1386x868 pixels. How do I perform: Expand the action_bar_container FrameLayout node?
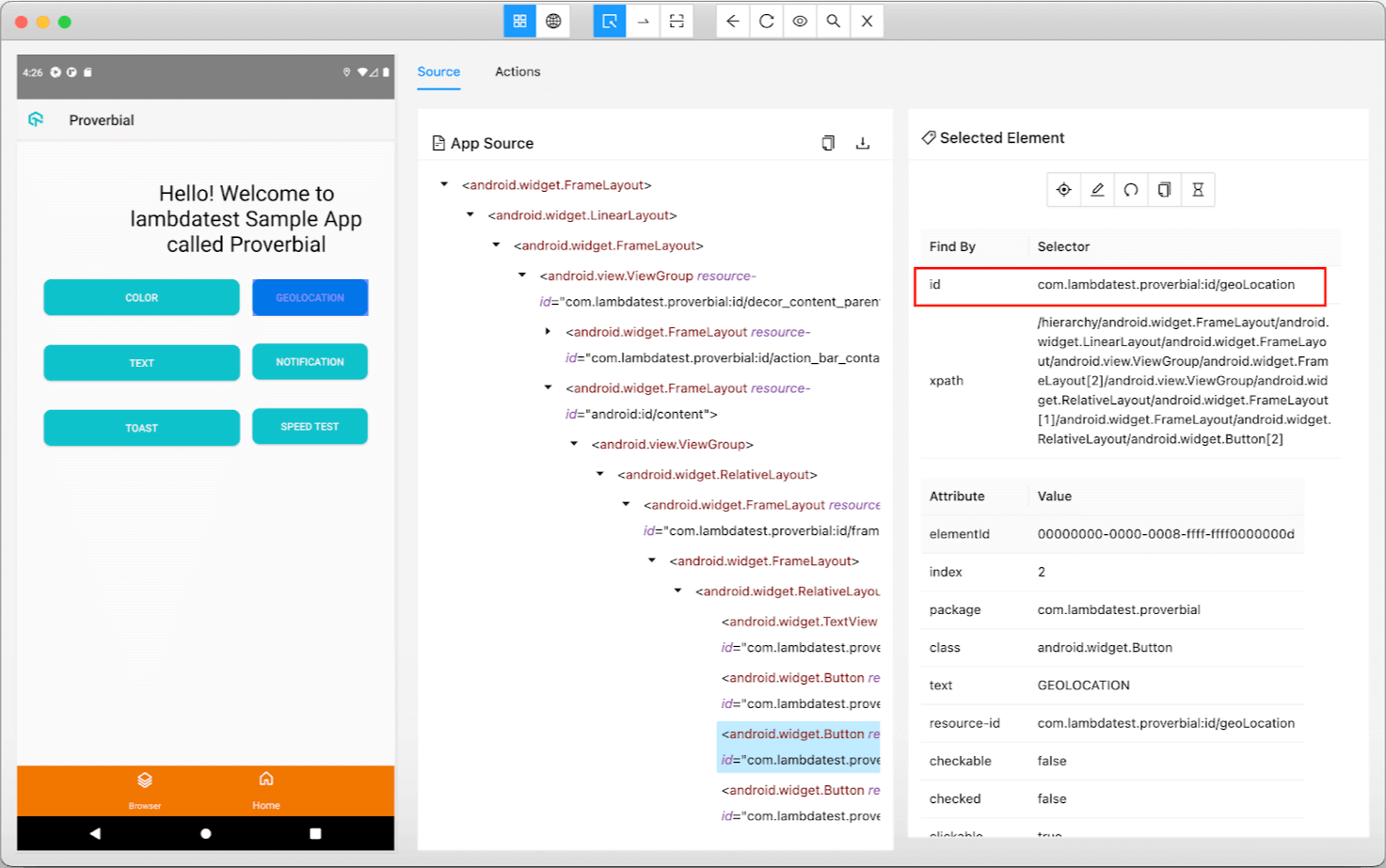point(549,331)
